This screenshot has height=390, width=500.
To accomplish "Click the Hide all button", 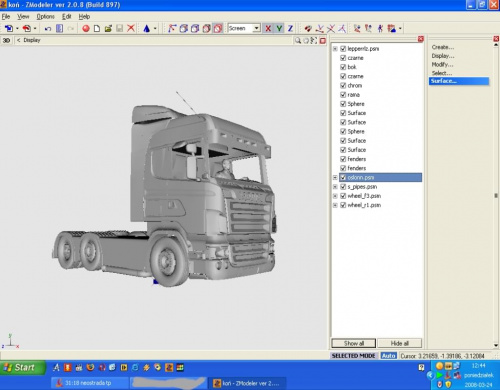I will coord(399,343).
